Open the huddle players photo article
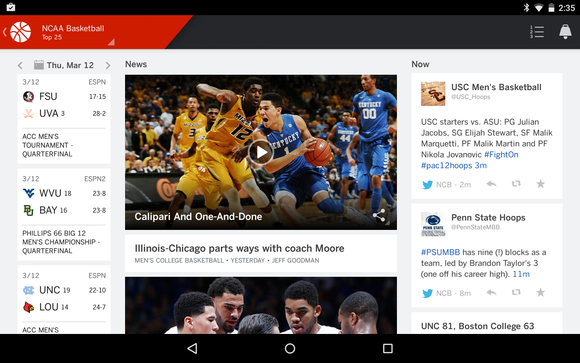The height and width of the screenshot is (363, 580). click(x=261, y=305)
